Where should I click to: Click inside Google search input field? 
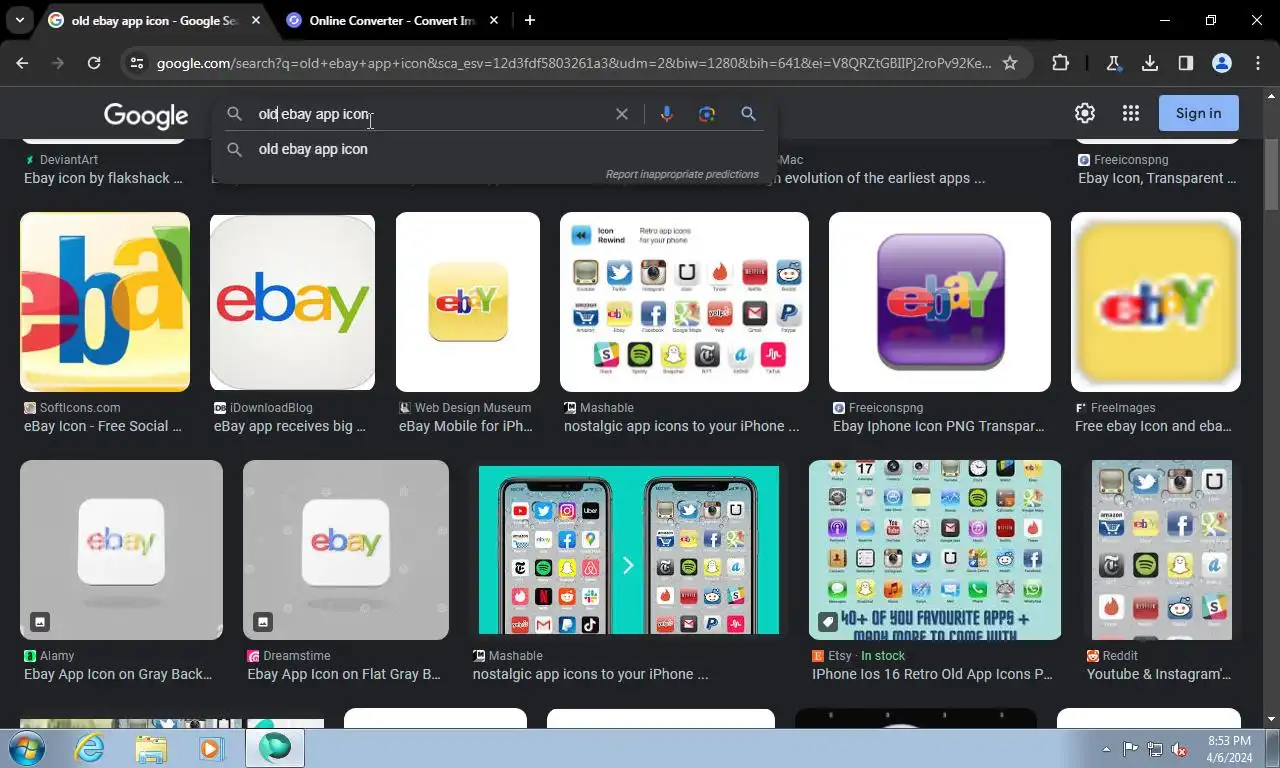430,114
